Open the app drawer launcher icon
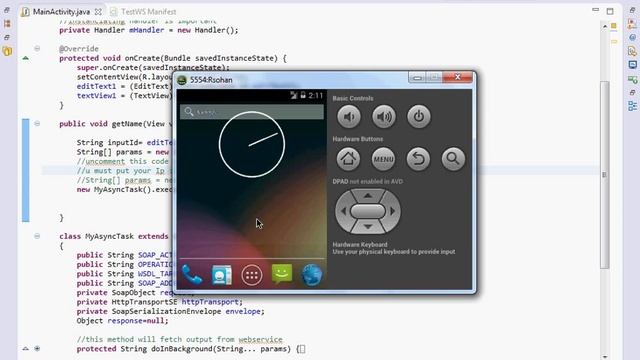This screenshot has height=360, width=640. click(252, 275)
